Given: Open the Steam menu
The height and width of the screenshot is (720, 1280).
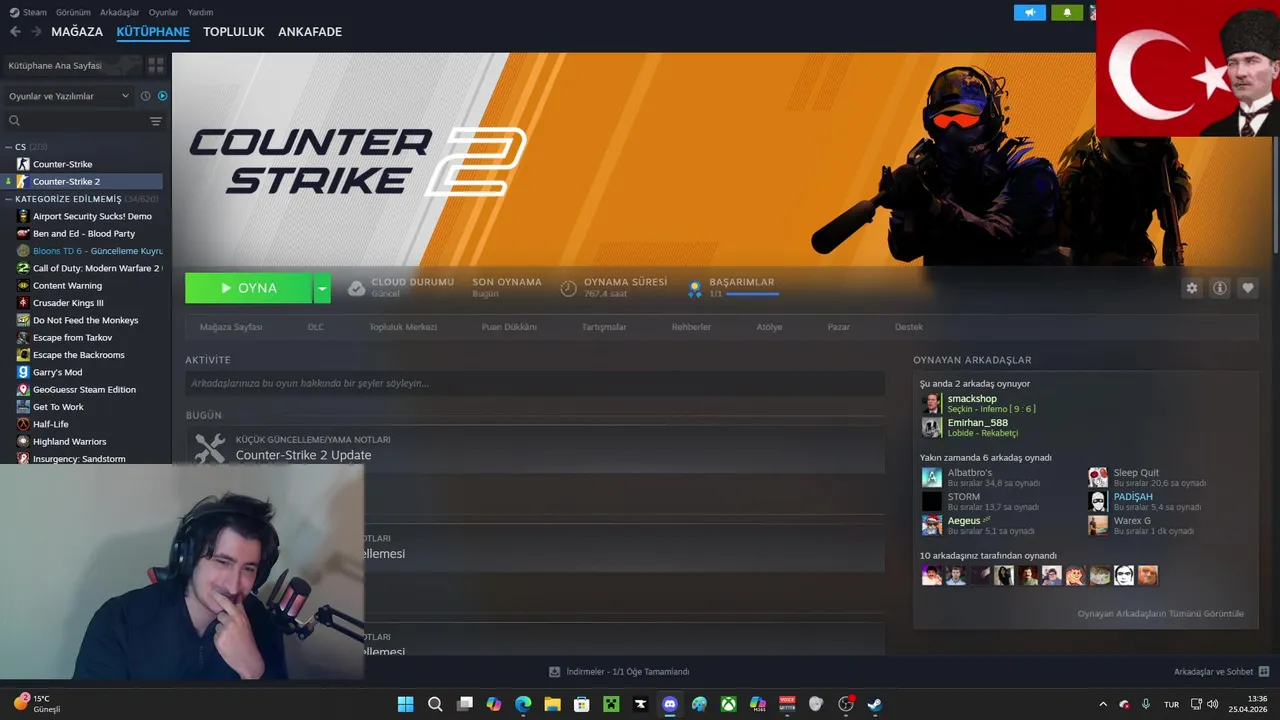Looking at the screenshot, I should tap(28, 12).
